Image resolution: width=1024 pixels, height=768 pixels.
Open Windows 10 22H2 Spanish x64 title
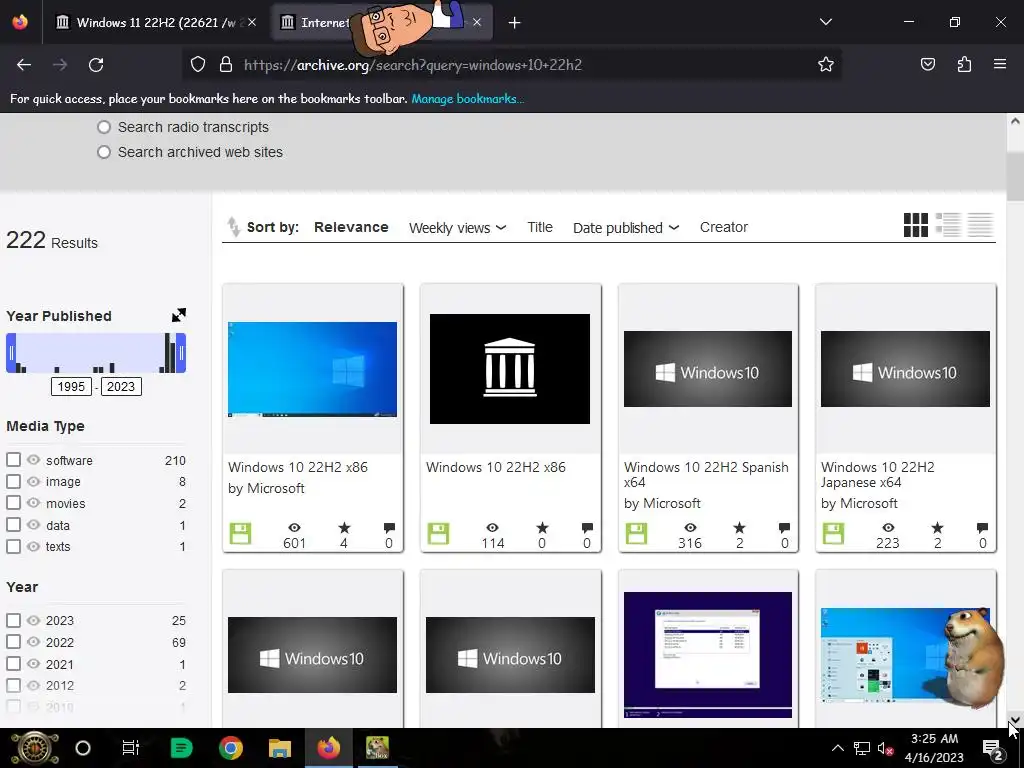click(x=706, y=475)
